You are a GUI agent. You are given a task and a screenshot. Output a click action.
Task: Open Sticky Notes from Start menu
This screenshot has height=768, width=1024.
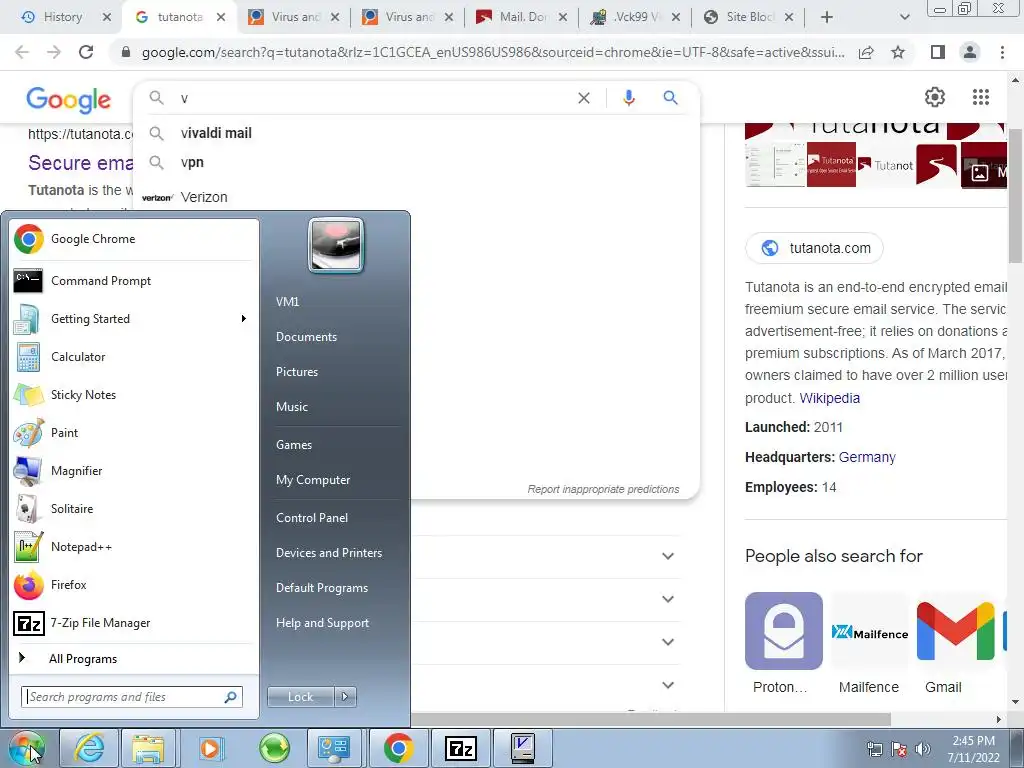134,394
